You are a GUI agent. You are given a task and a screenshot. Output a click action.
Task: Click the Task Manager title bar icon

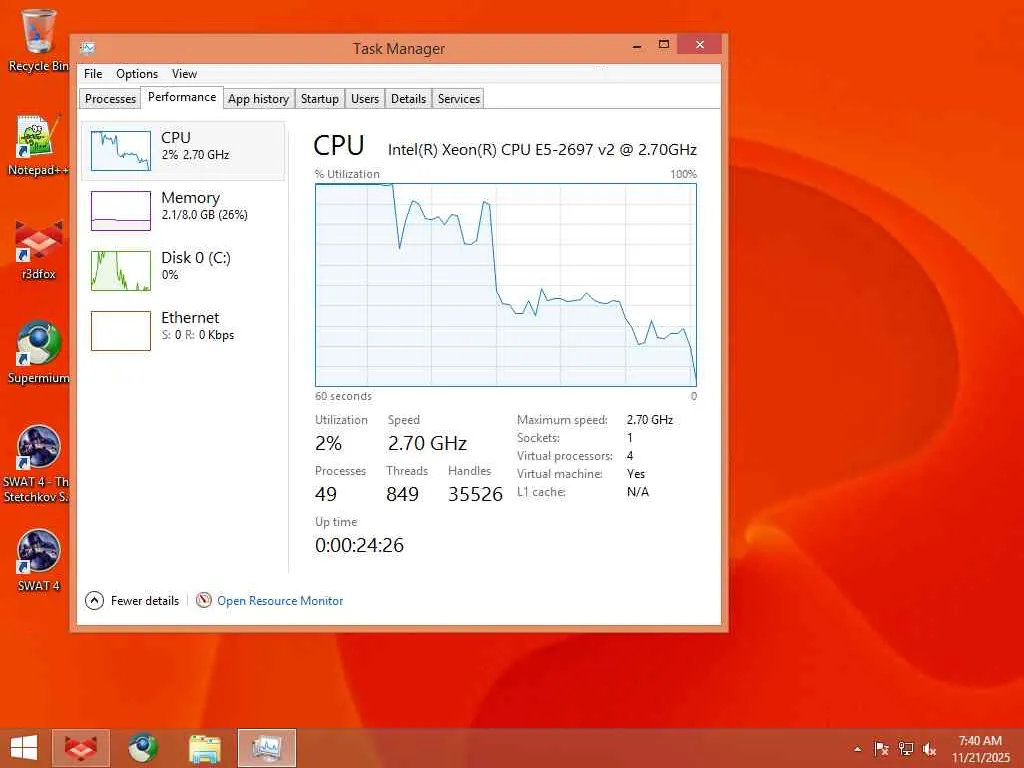pos(88,48)
